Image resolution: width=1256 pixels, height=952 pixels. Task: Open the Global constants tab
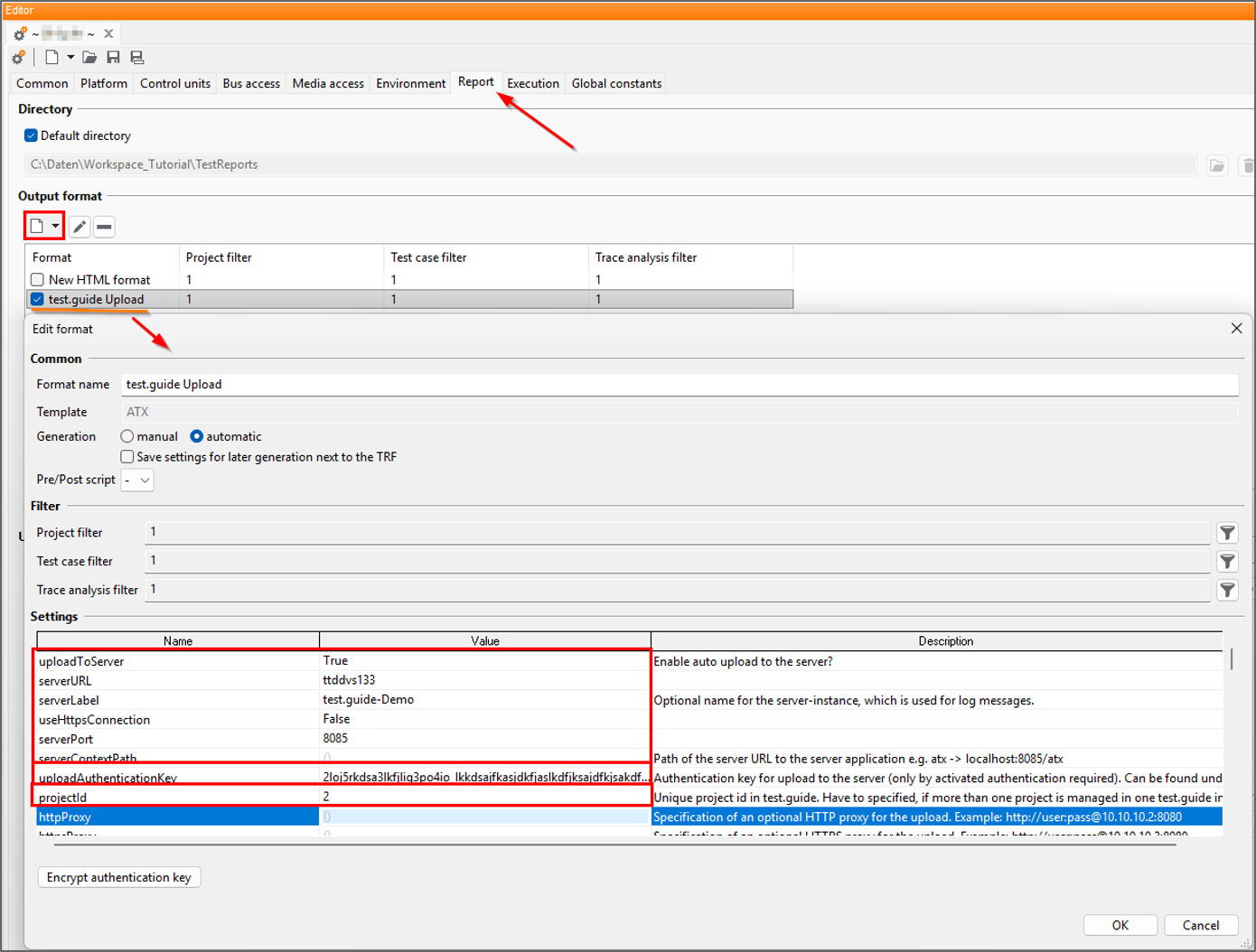tap(616, 83)
